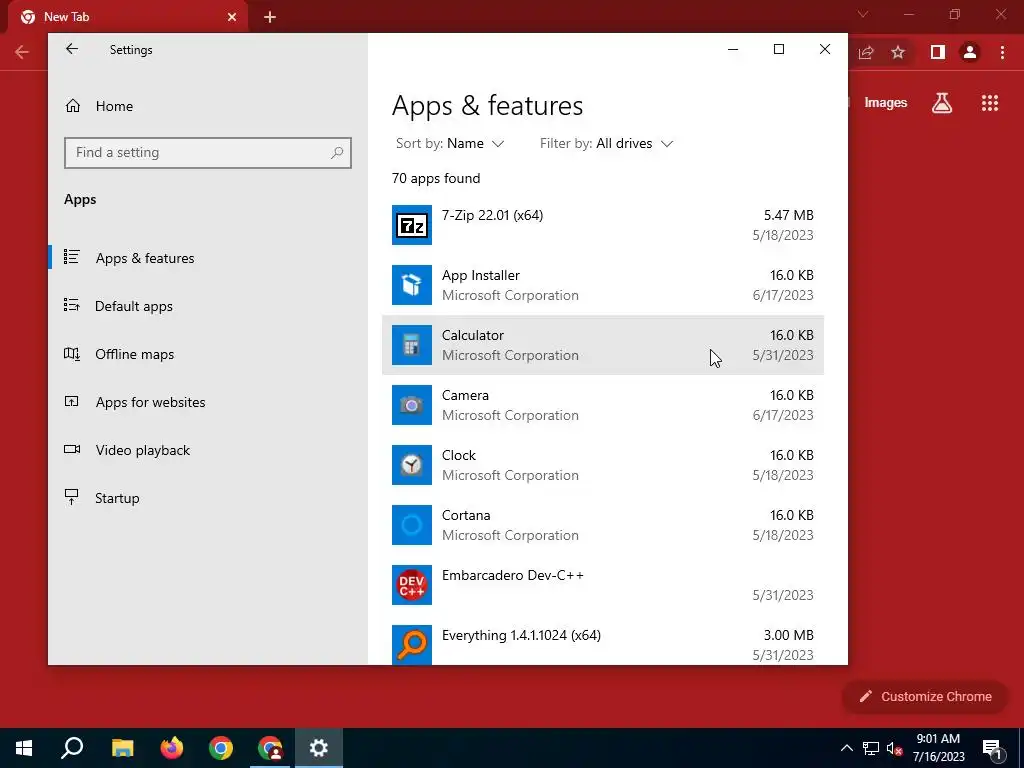Select the Clock app name
Screen dimensions: 1024x768
pos(458,456)
